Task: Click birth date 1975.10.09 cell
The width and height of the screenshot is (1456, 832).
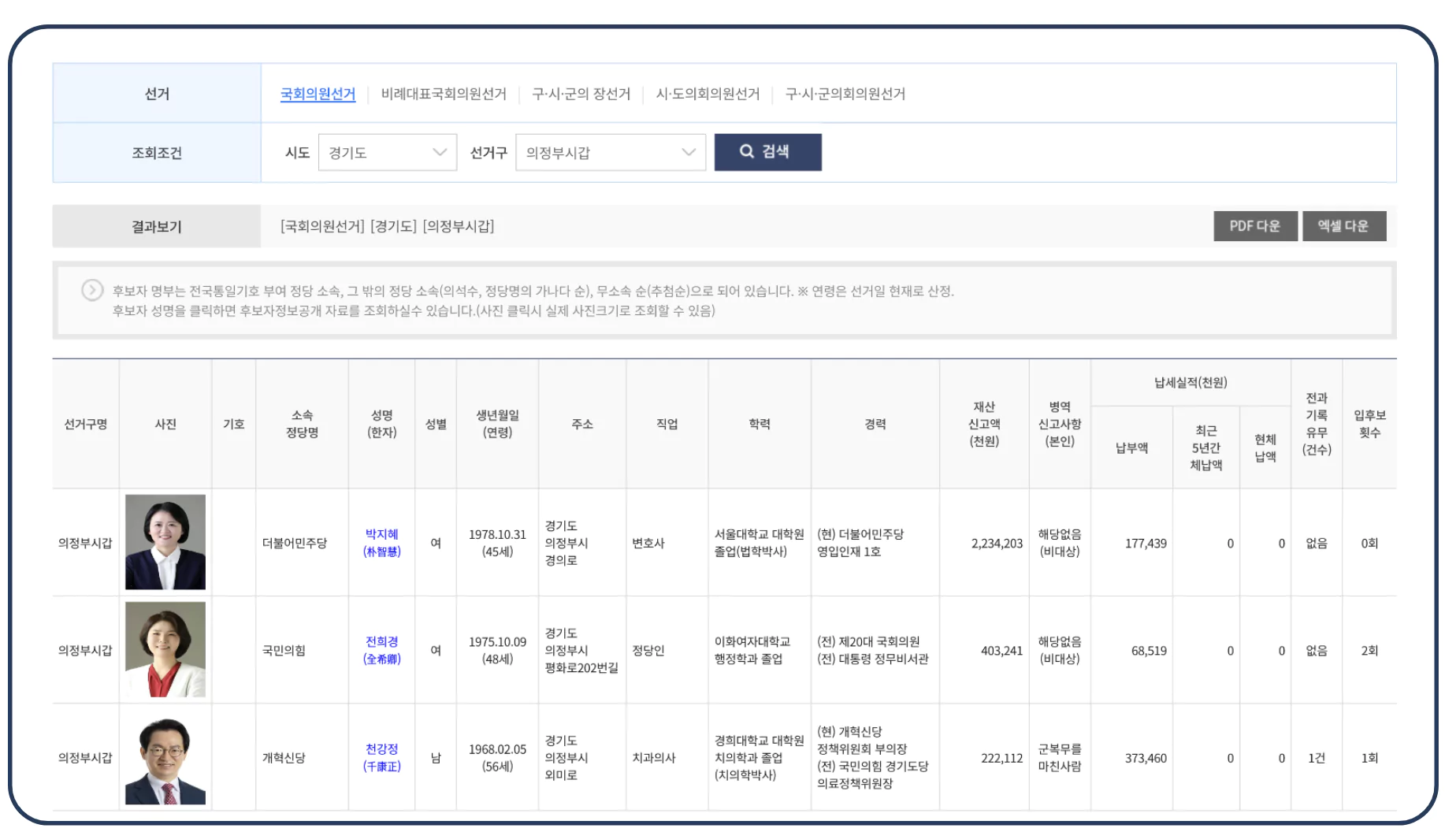Action: [497, 650]
